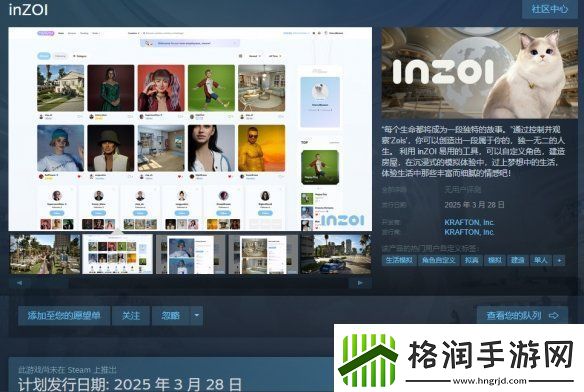This screenshot has height=392, width=584.
Task: Open the KRAFTON, Inc. developer link
Action: [469, 222]
